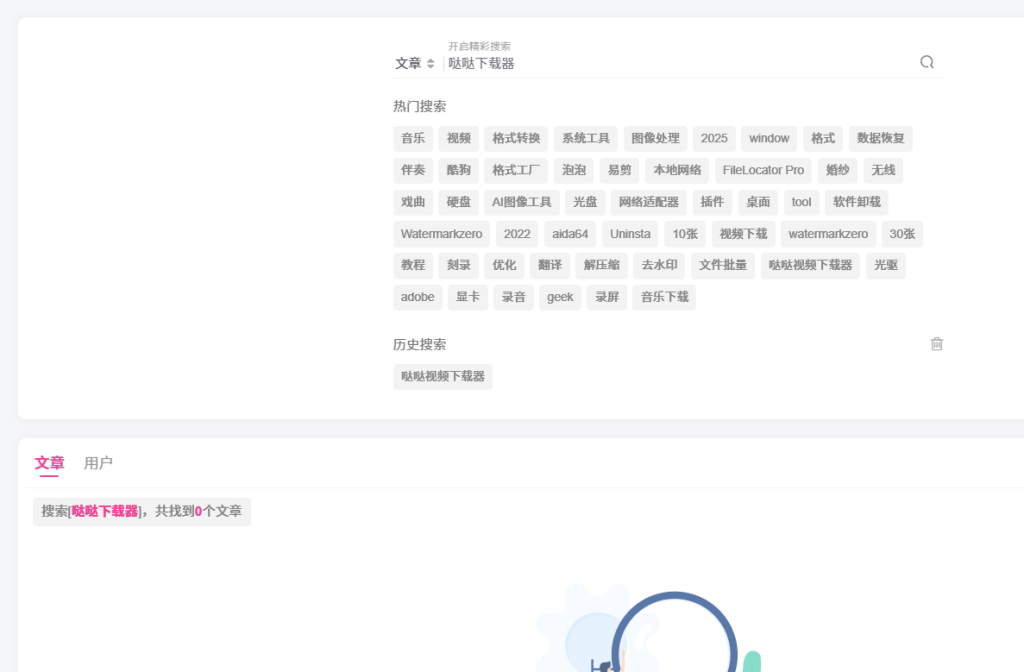The image size is (1024, 672).
Task: Select the 视频下载 tag
Action: point(743,234)
